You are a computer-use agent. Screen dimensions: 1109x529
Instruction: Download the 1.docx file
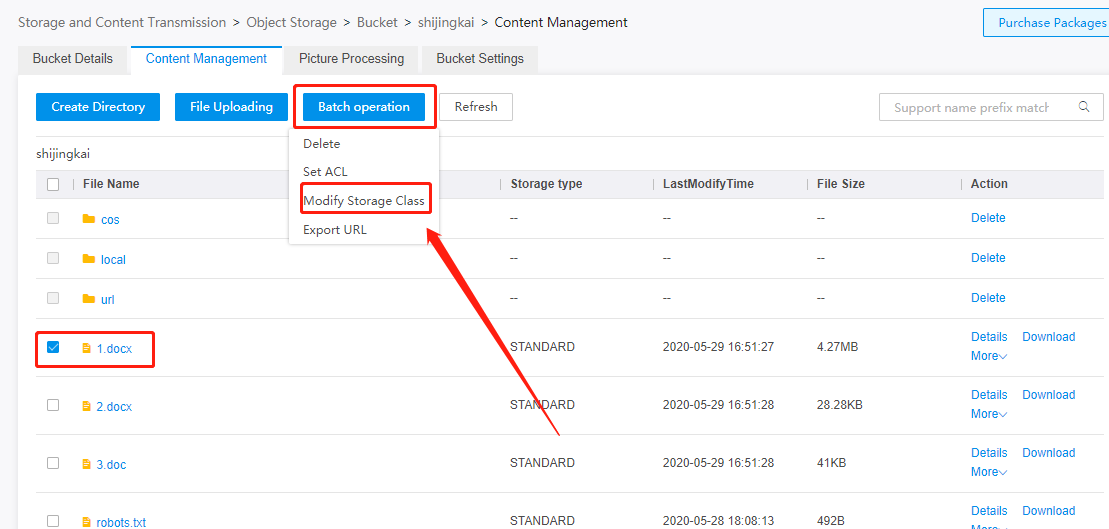[x=1048, y=337]
